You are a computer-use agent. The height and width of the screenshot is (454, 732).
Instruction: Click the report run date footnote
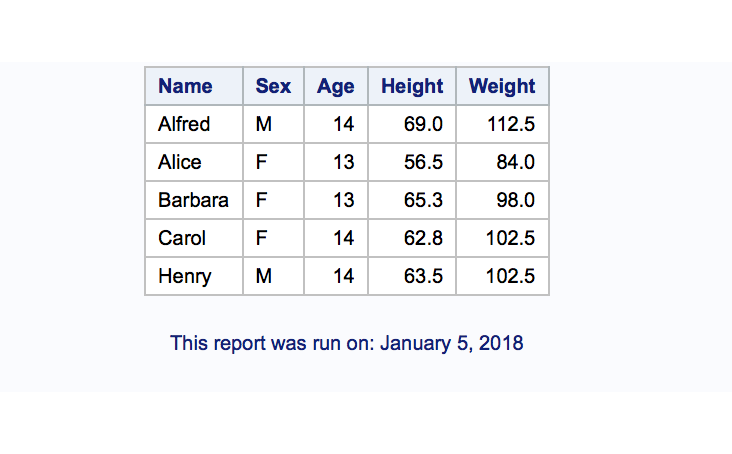pos(346,343)
